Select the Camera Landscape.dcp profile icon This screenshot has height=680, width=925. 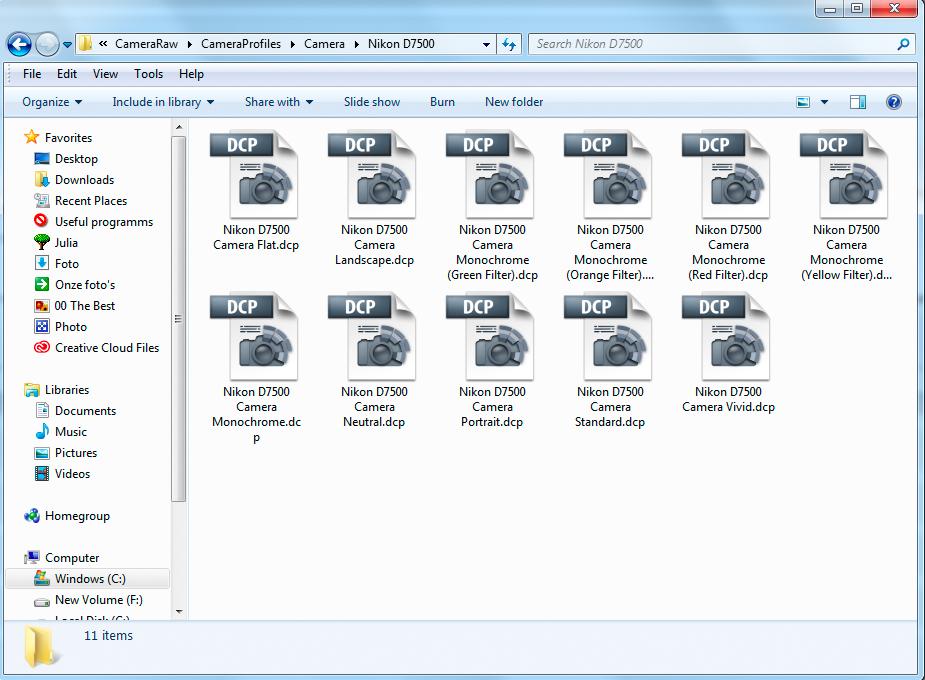[x=372, y=175]
